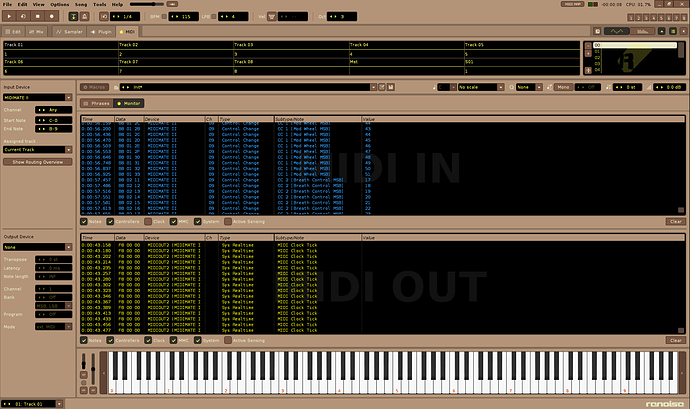This screenshot has width=690, height=409.
Task: Click the bottom arrows icon in instrument list
Action: 588,70
